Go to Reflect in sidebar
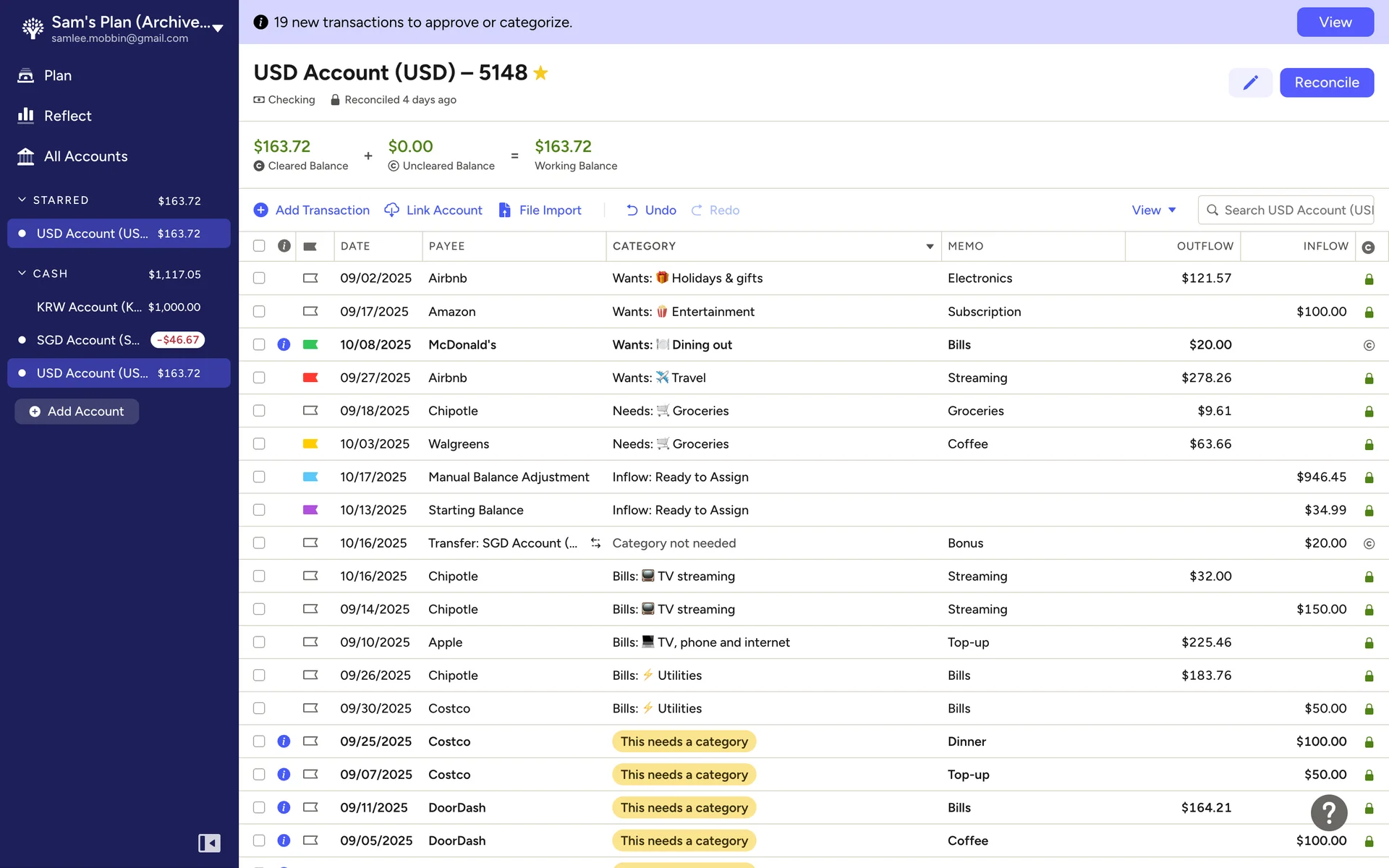This screenshot has width=1389, height=868. coord(67,116)
